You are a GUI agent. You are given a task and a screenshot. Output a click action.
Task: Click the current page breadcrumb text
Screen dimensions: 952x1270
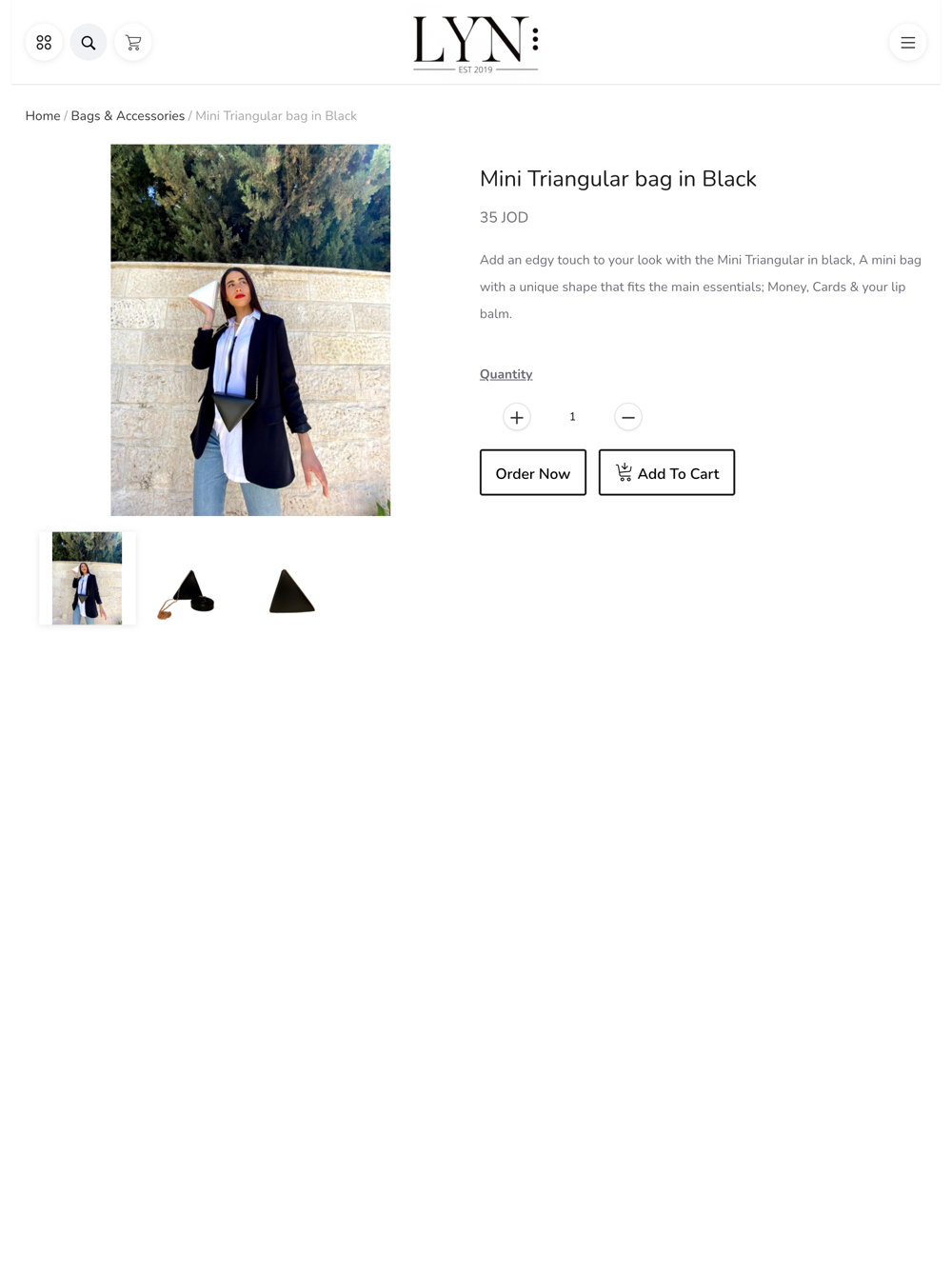(x=276, y=116)
